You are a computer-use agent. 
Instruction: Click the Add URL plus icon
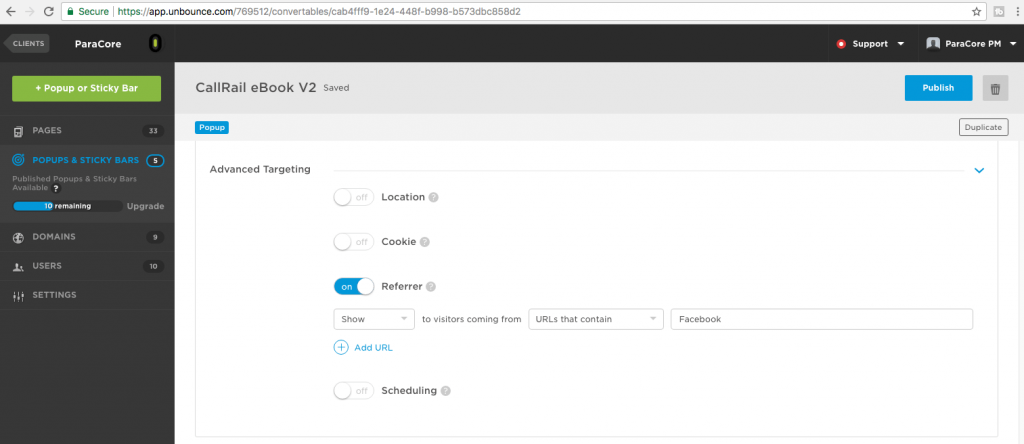341,347
